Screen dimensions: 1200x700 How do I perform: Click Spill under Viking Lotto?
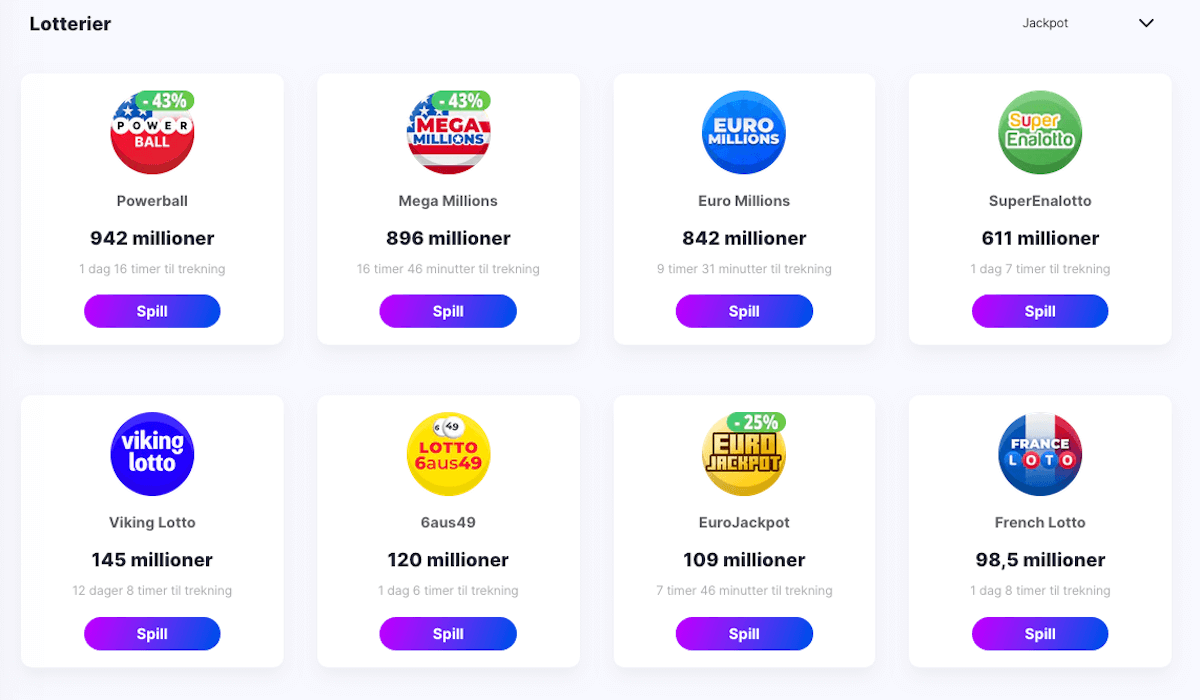pos(152,633)
